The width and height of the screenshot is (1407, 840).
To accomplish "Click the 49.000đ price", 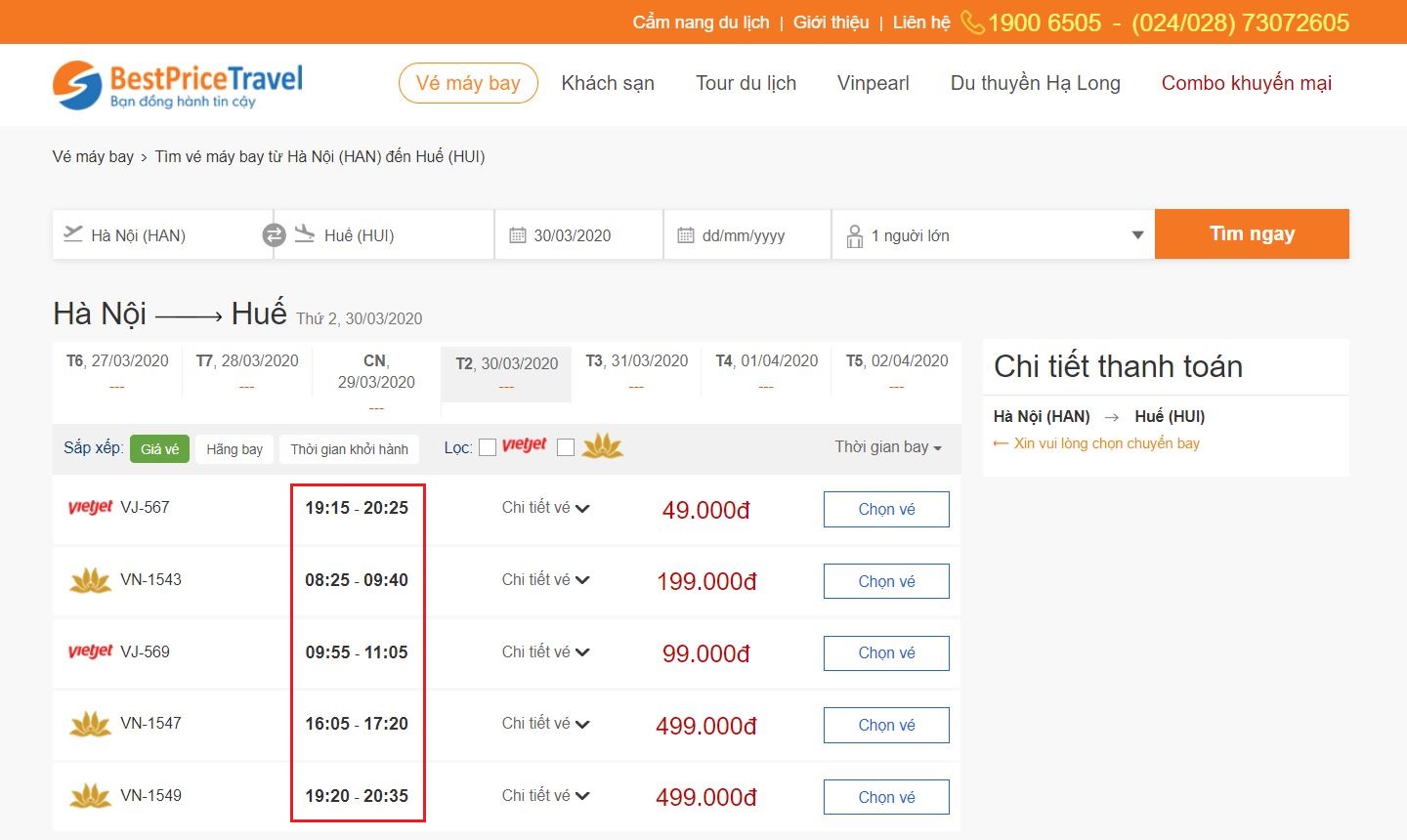I will [x=706, y=510].
